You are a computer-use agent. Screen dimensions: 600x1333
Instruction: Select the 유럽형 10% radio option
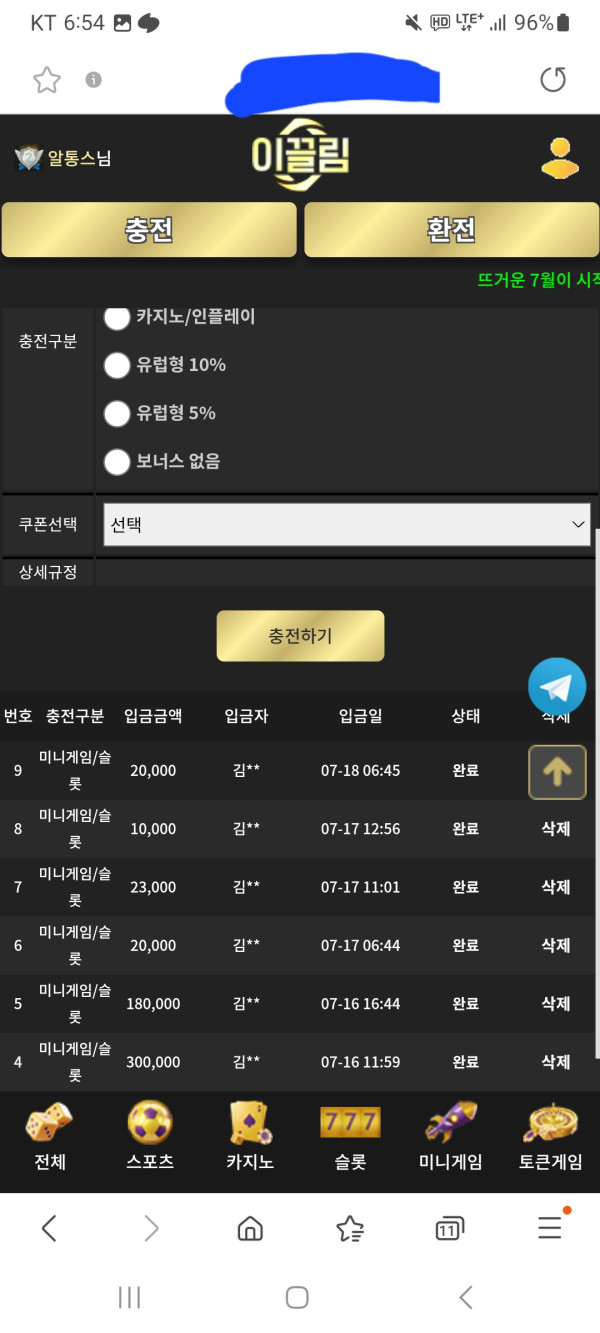(x=118, y=365)
